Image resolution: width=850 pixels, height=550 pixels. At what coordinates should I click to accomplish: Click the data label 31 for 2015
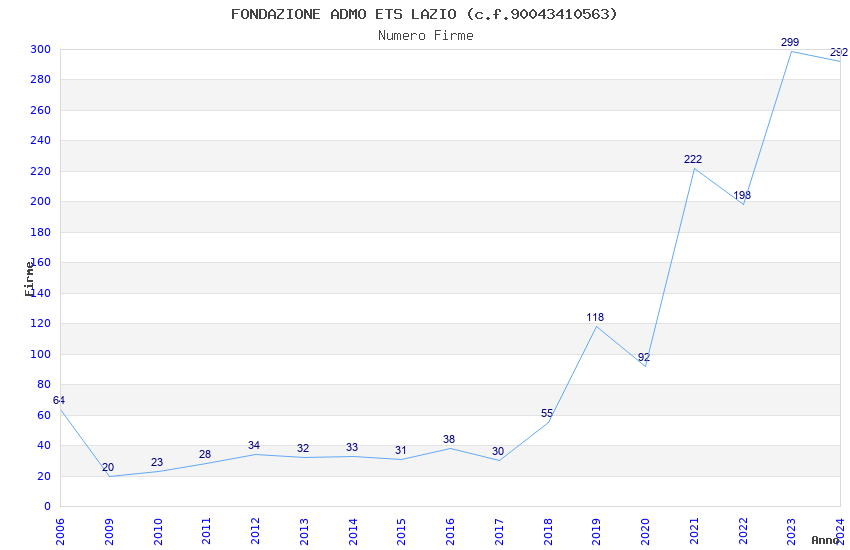400,450
